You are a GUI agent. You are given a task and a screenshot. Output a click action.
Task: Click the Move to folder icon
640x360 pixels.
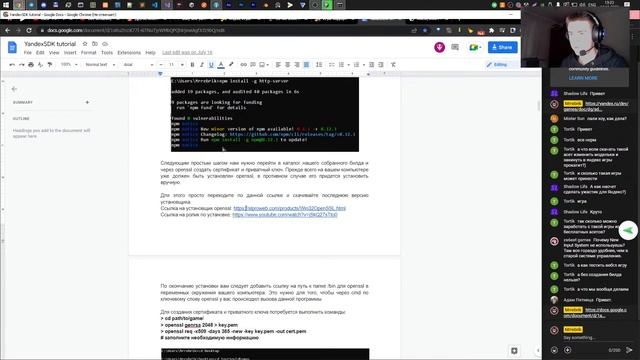(x=95, y=44)
